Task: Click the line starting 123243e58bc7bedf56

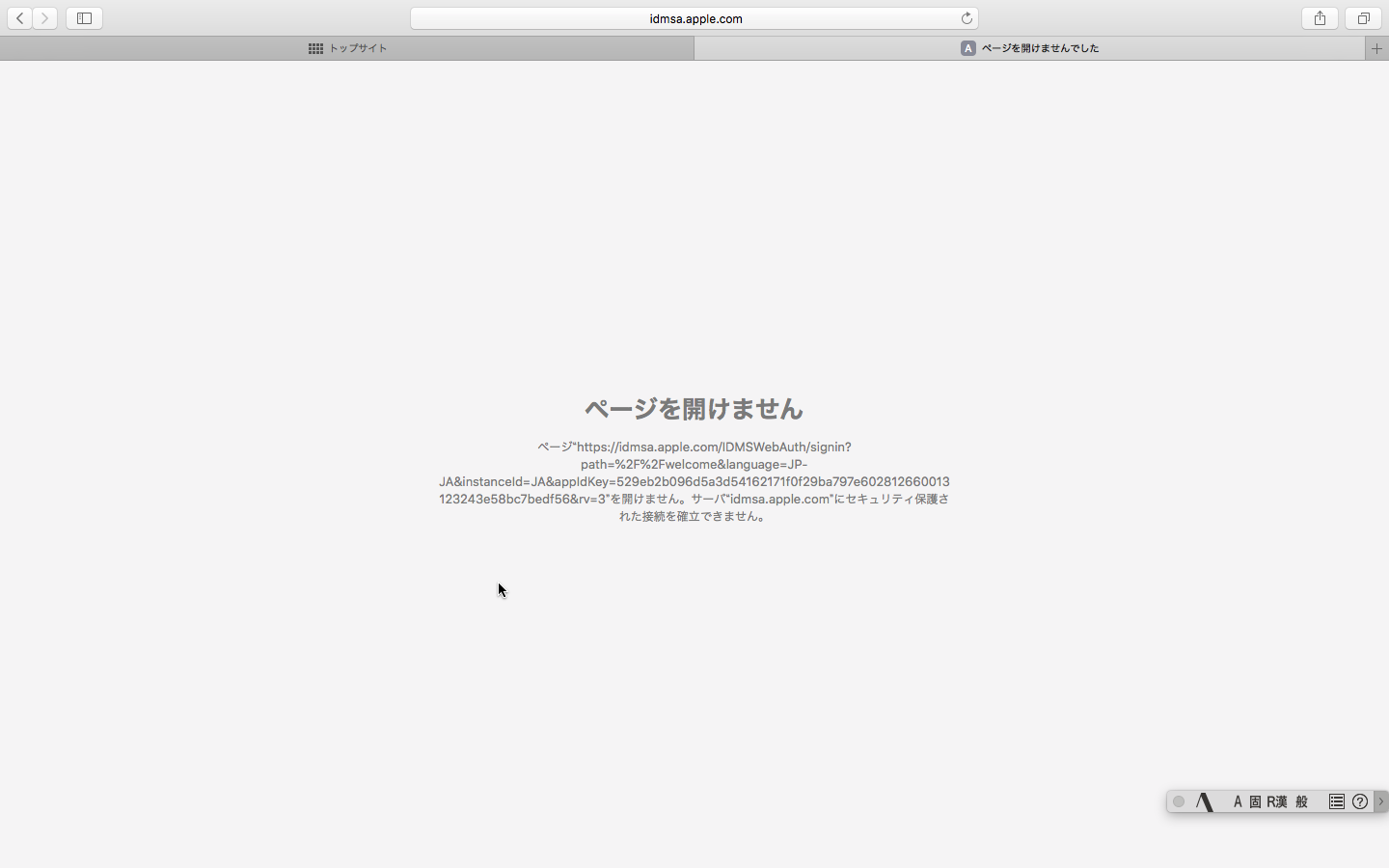Action: [694, 499]
